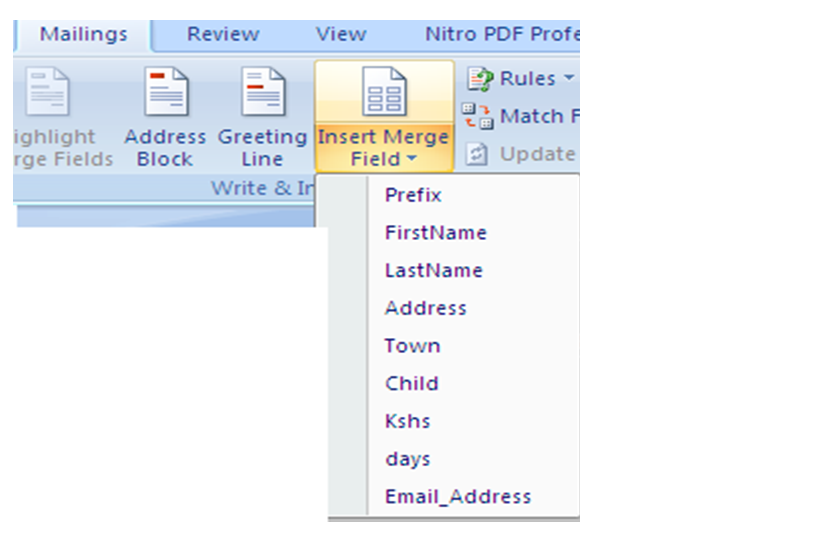Click the Address Block icon
Screen dimensions: 839x539
(x=165, y=93)
